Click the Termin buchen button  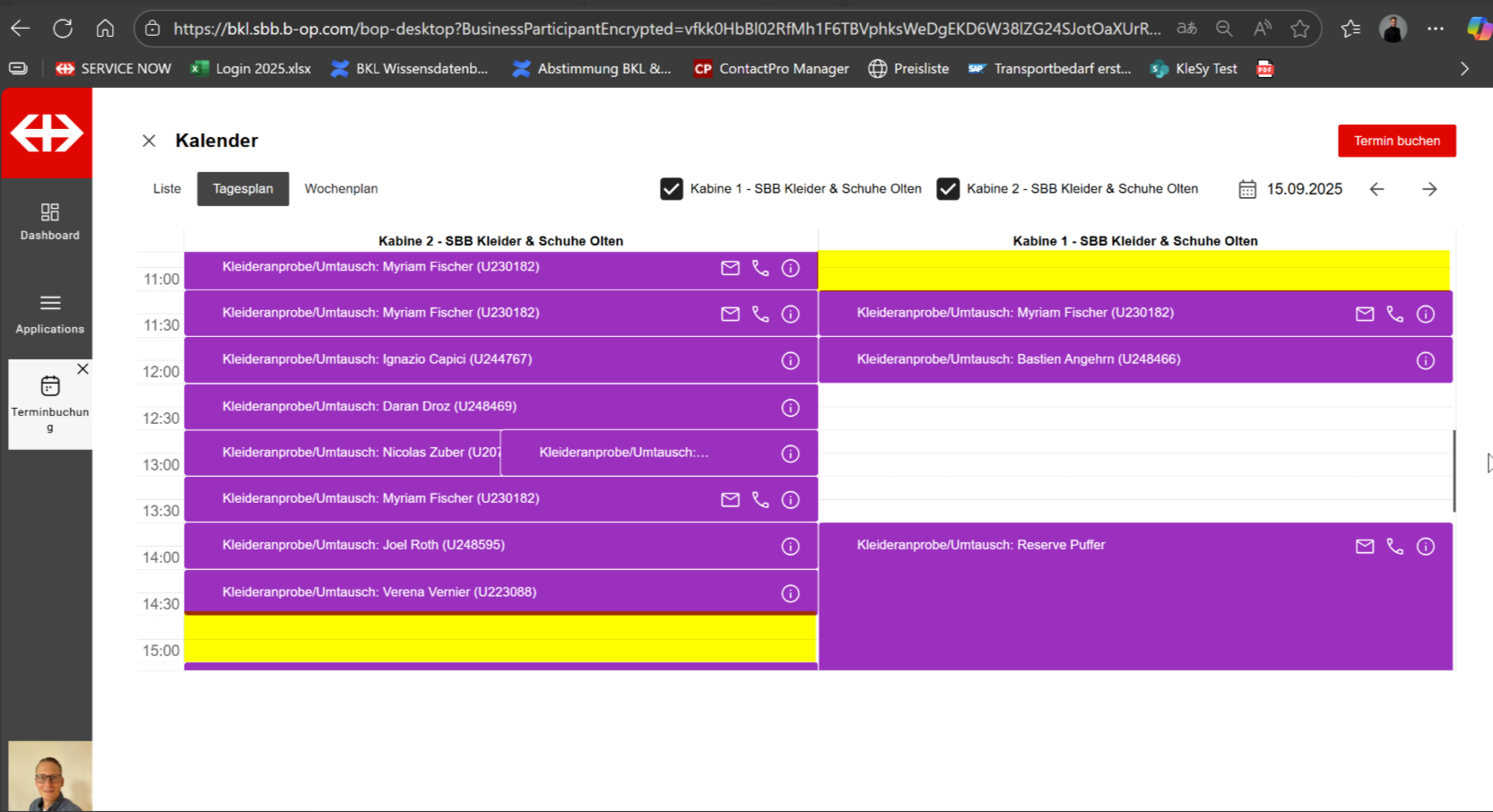coord(1396,141)
